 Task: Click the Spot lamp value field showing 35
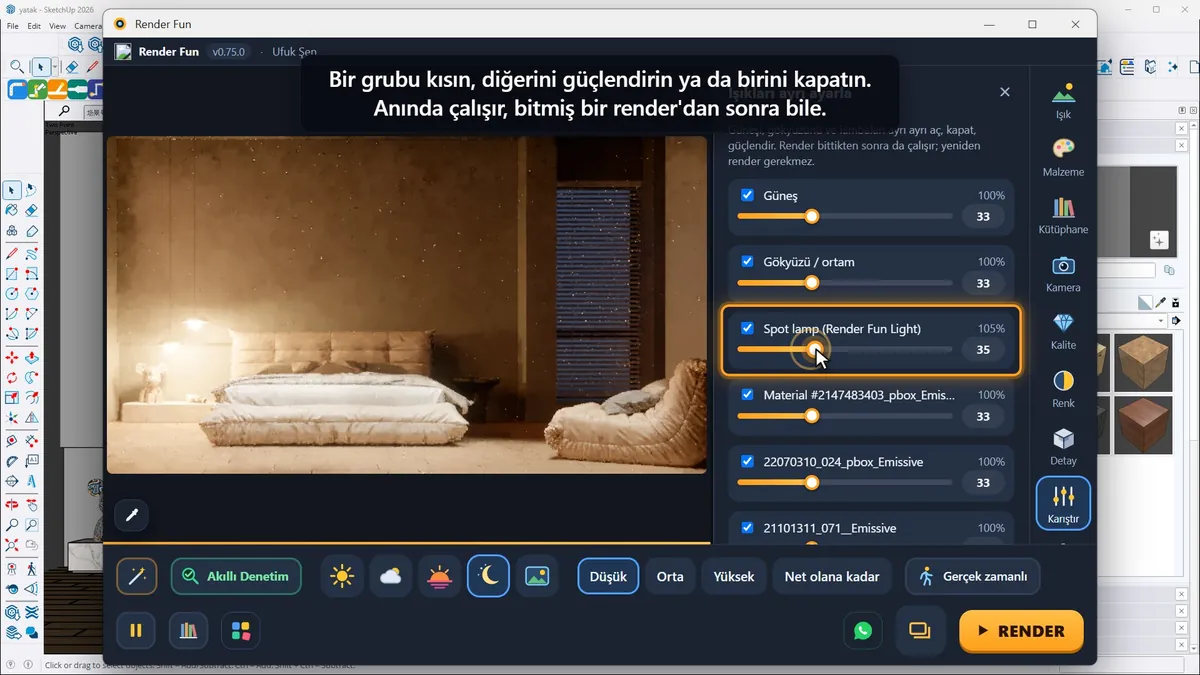pos(983,350)
